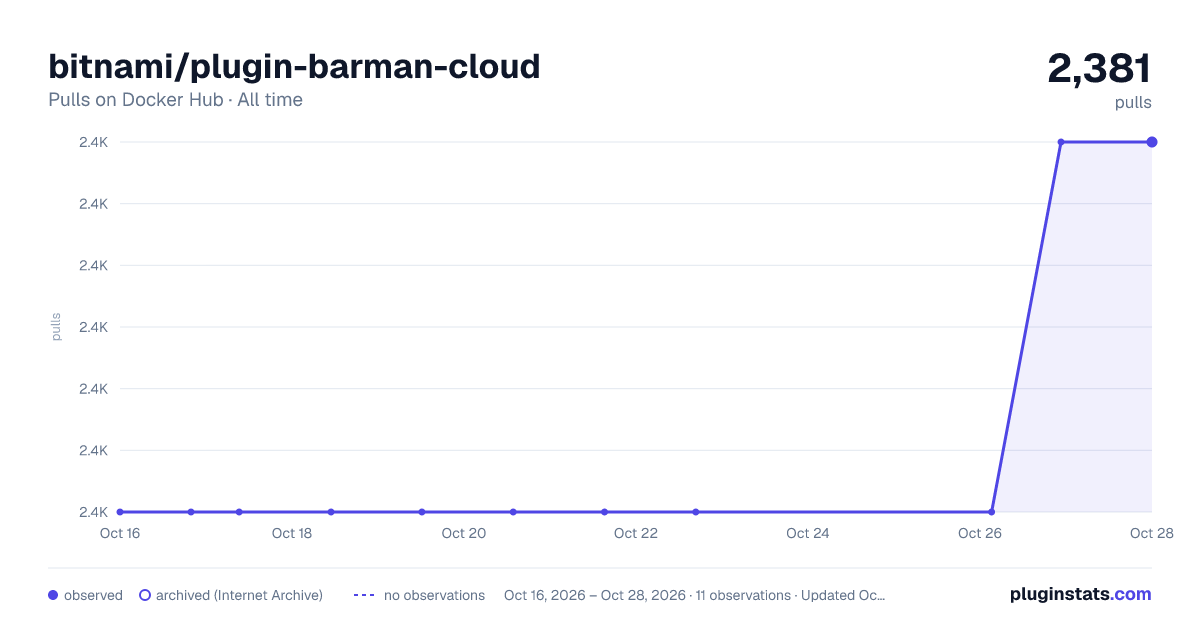Click the 'Oct 18' x-axis label

coord(292,533)
